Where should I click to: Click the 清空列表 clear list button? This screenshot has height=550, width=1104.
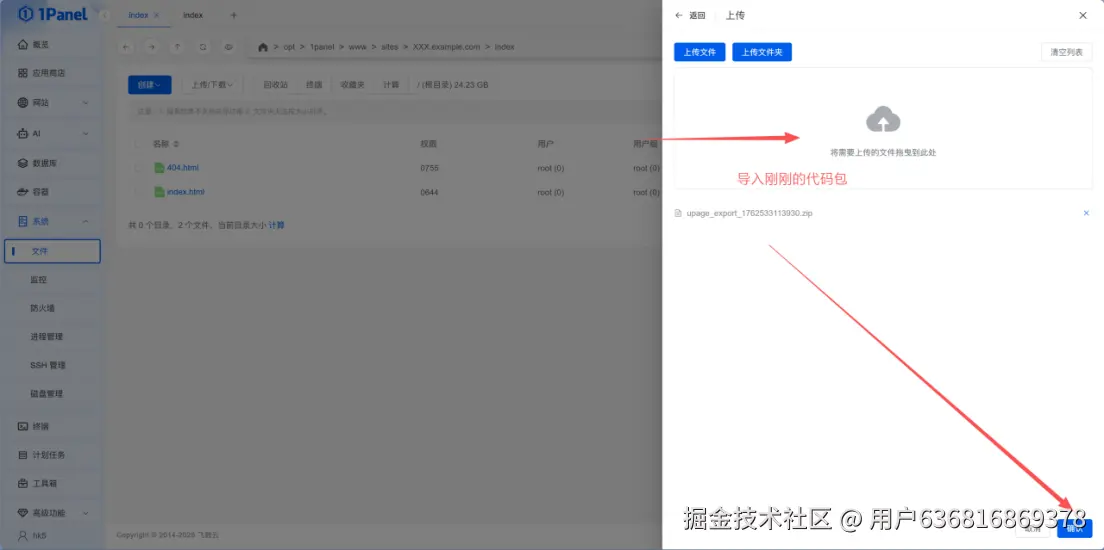(x=1067, y=52)
